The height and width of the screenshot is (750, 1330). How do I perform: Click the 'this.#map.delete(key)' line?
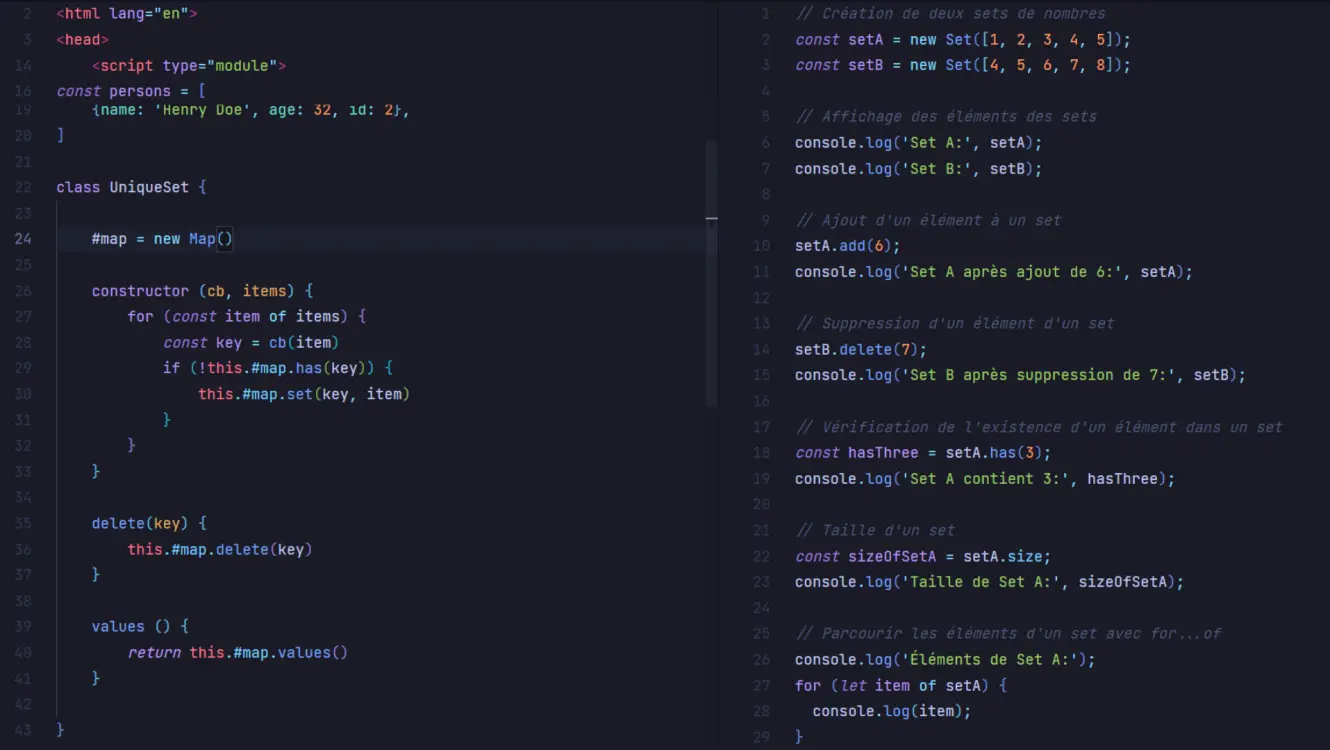tap(220, 549)
